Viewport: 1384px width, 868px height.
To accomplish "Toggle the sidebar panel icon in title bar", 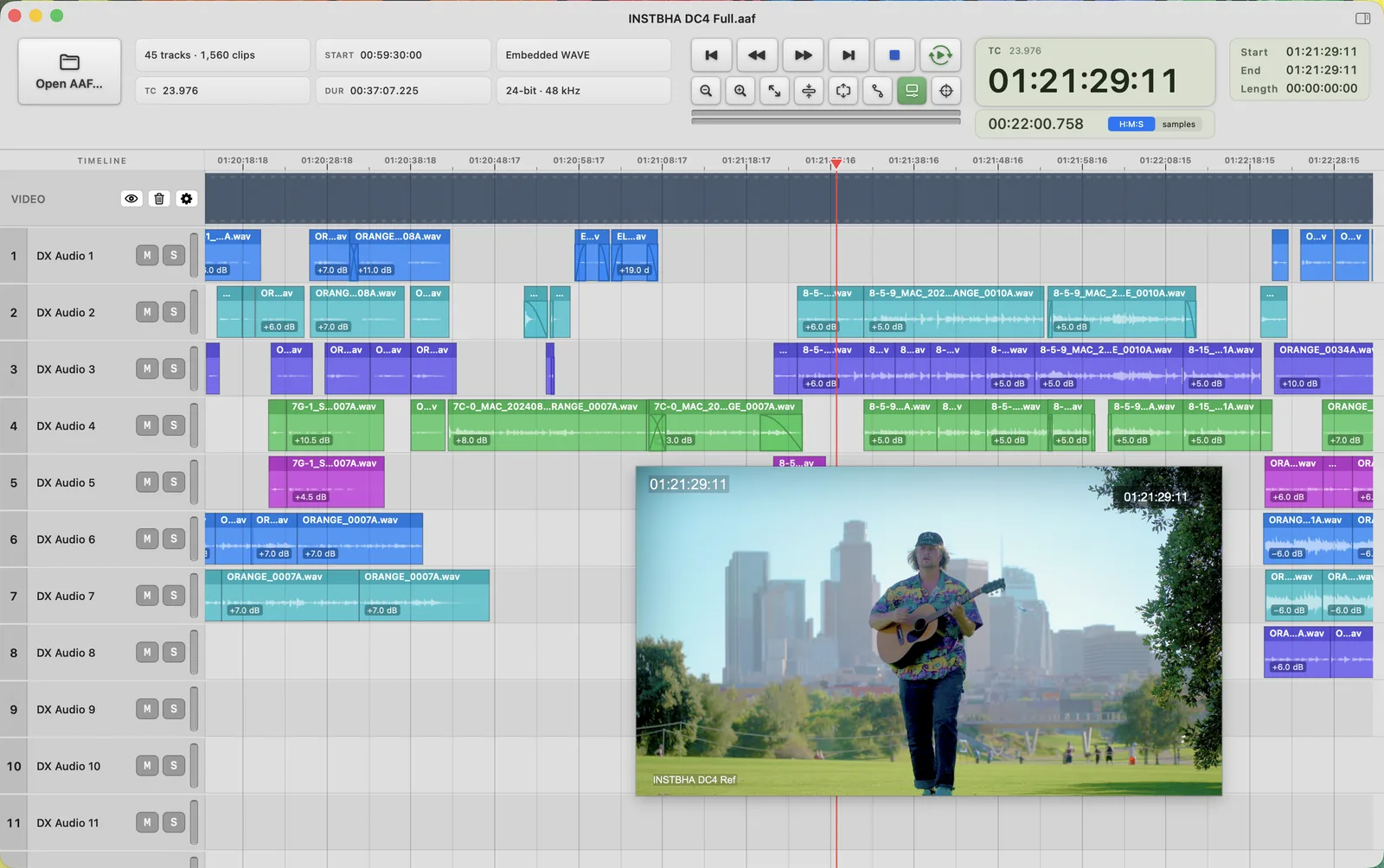I will pyautogui.click(x=1363, y=18).
